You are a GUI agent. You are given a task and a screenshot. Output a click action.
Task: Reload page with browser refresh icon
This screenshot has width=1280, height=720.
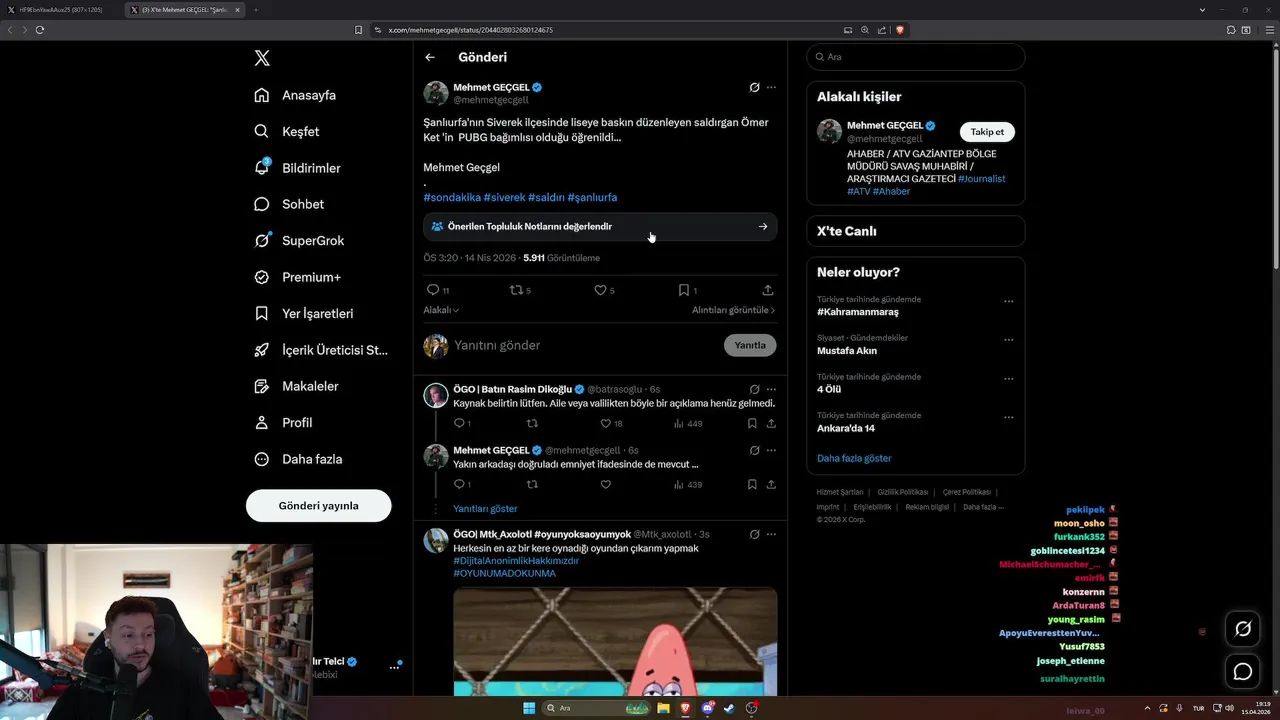click(40, 30)
